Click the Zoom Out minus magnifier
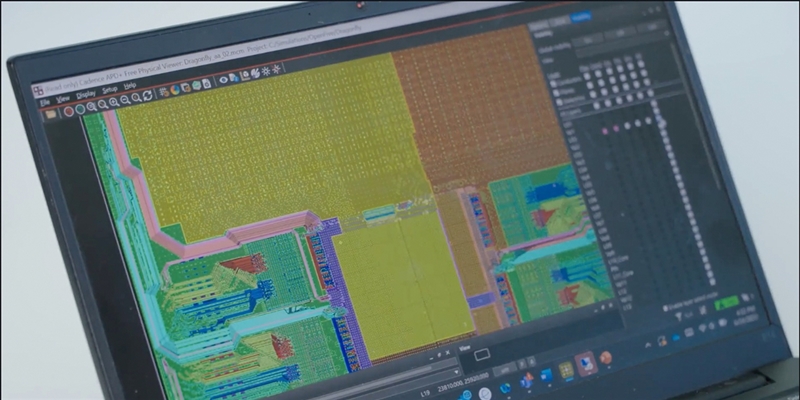 tap(126, 99)
